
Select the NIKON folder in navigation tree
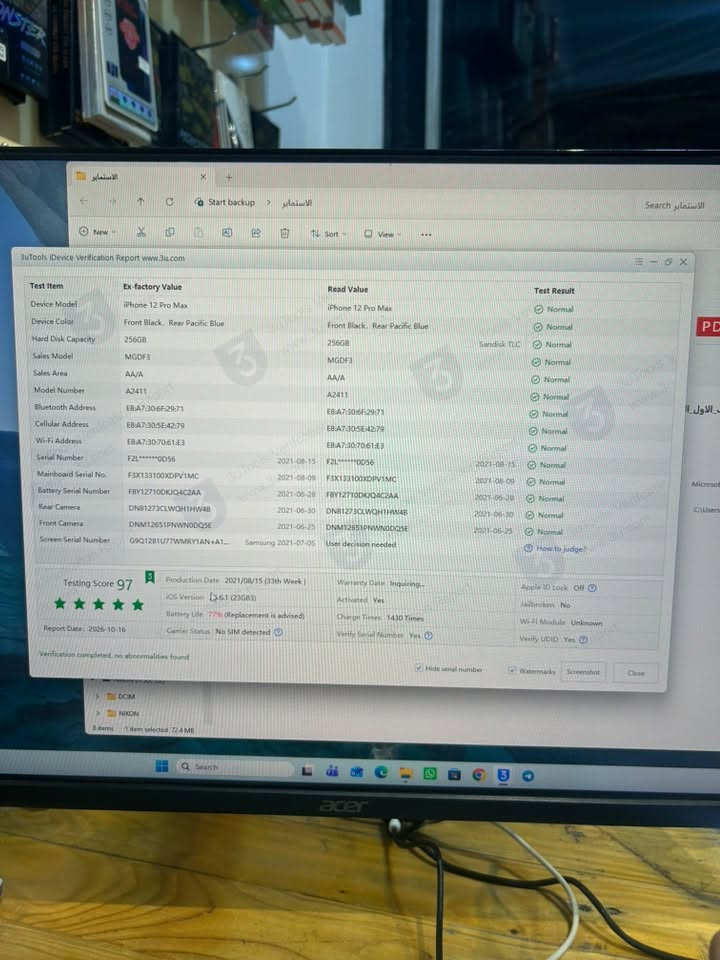pyautogui.click(x=129, y=713)
